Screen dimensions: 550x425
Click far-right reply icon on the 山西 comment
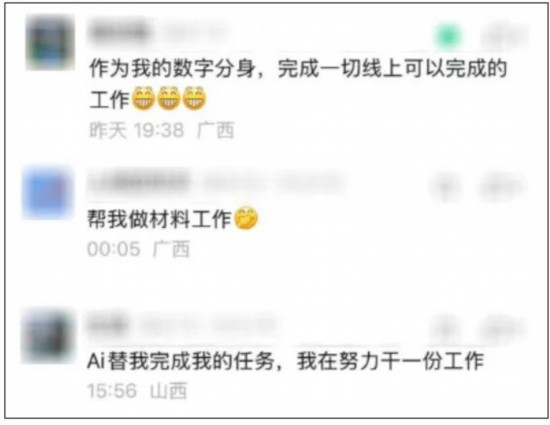pyautogui.click(x=501, y=330)
